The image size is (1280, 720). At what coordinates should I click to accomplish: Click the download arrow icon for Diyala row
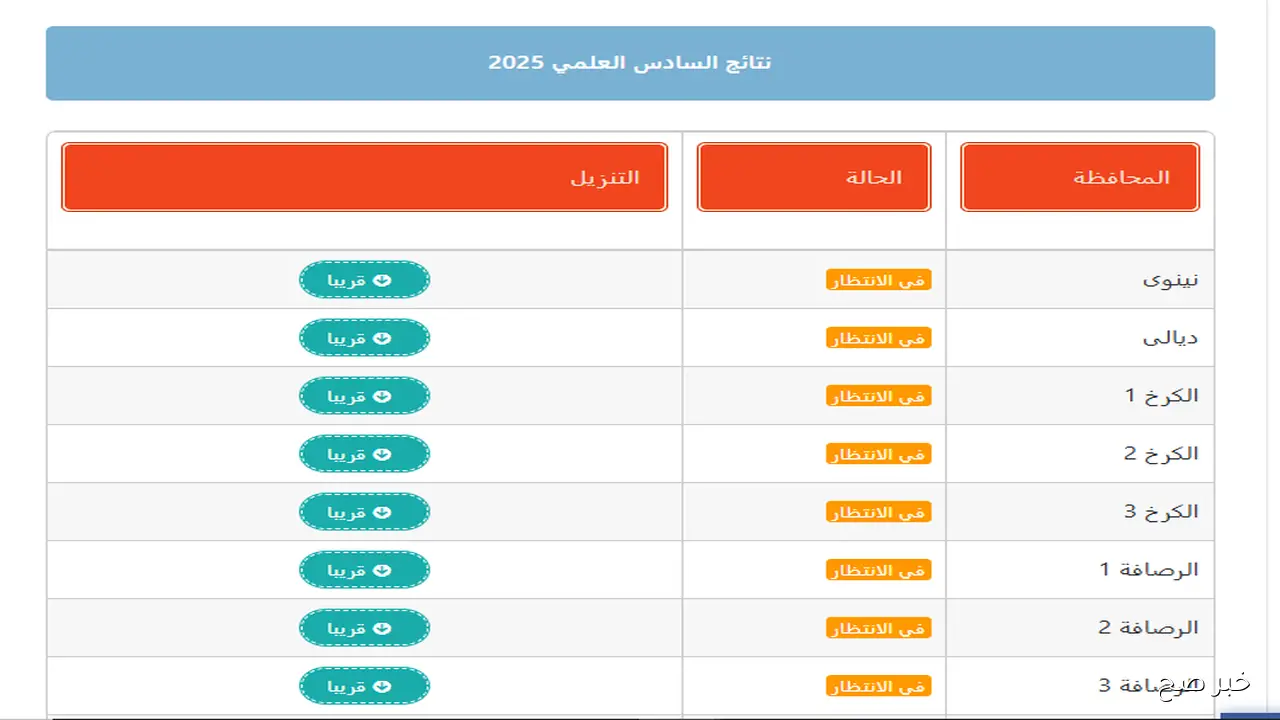coord(382,338)
